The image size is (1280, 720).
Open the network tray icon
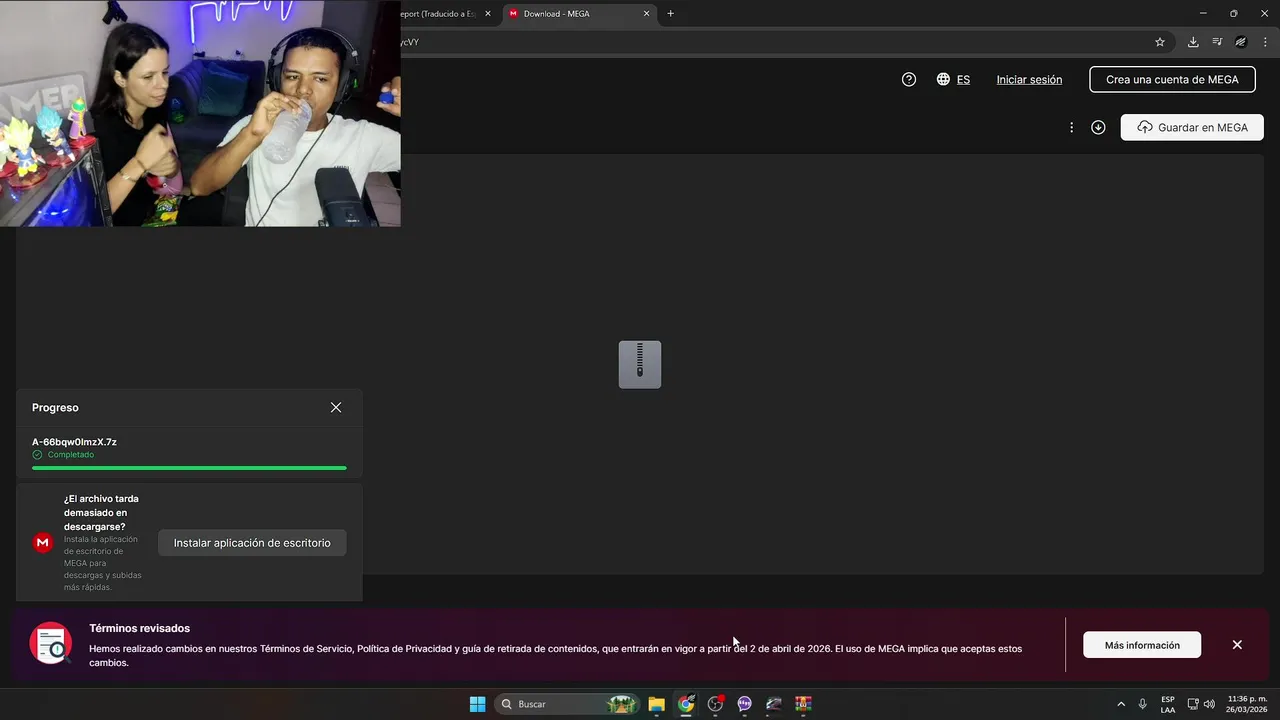(1193, 704)
